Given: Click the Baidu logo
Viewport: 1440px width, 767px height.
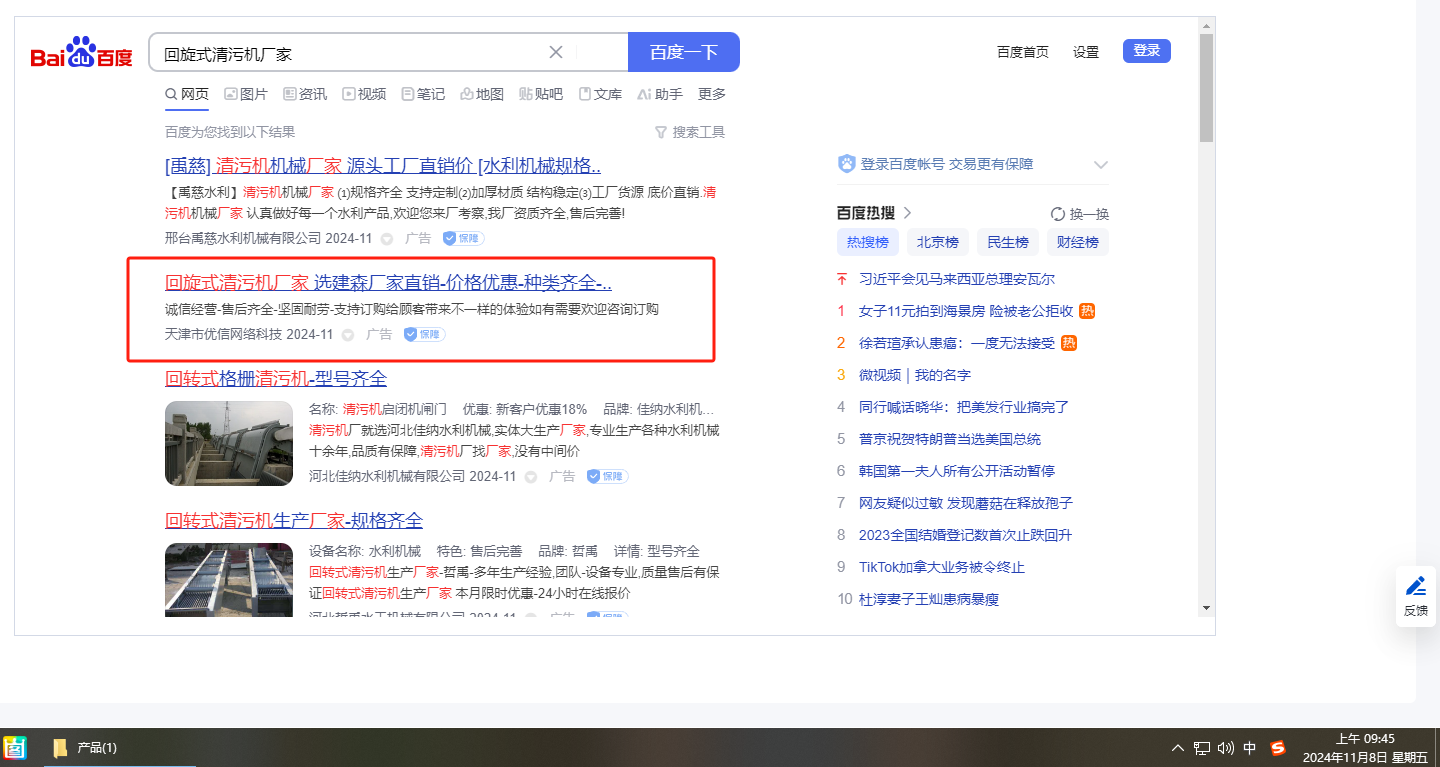Looking at the screenshot, I should pyautogui.click(x=81, y=53).
